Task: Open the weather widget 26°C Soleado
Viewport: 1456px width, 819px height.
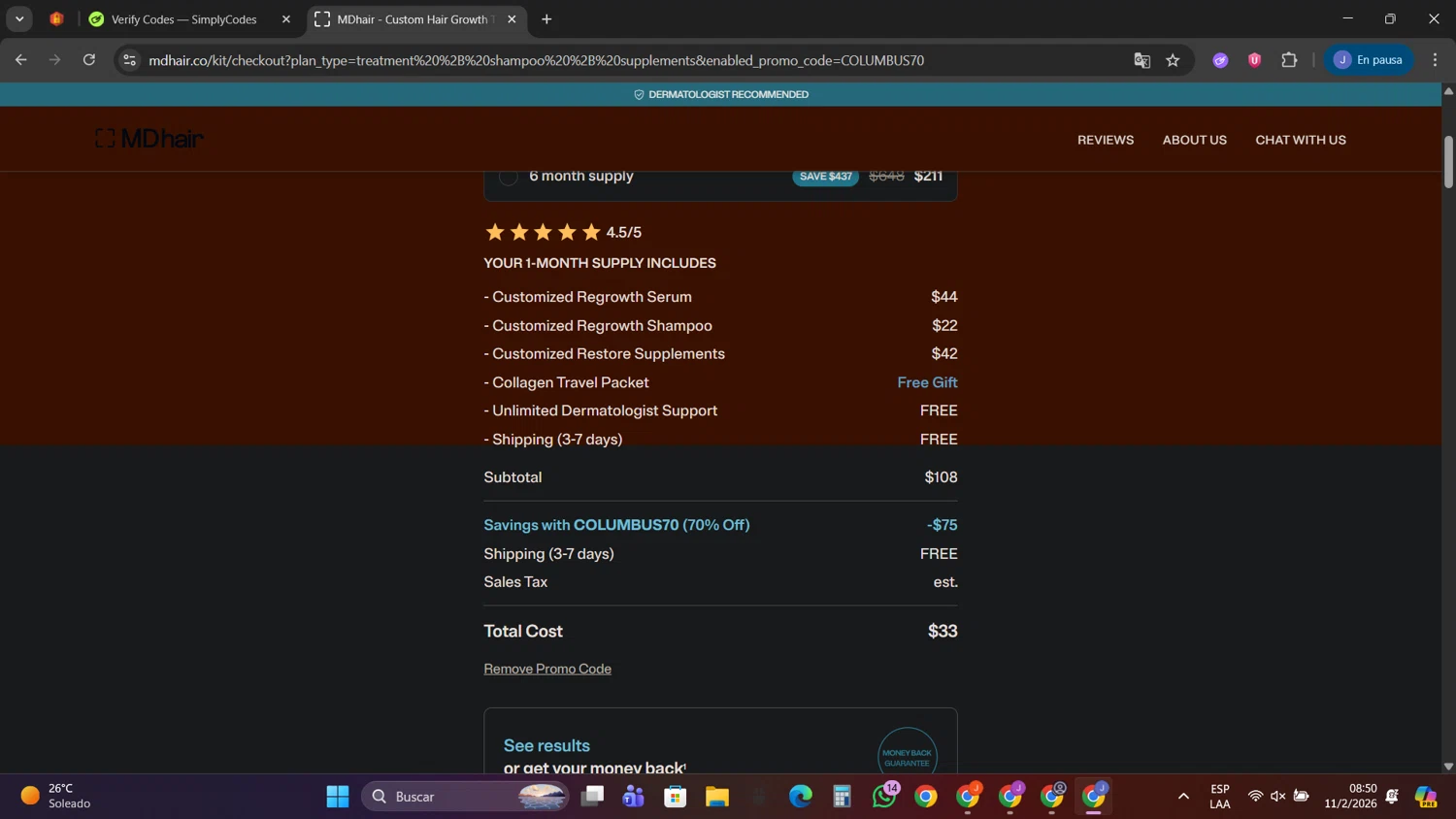Action: 56,797
